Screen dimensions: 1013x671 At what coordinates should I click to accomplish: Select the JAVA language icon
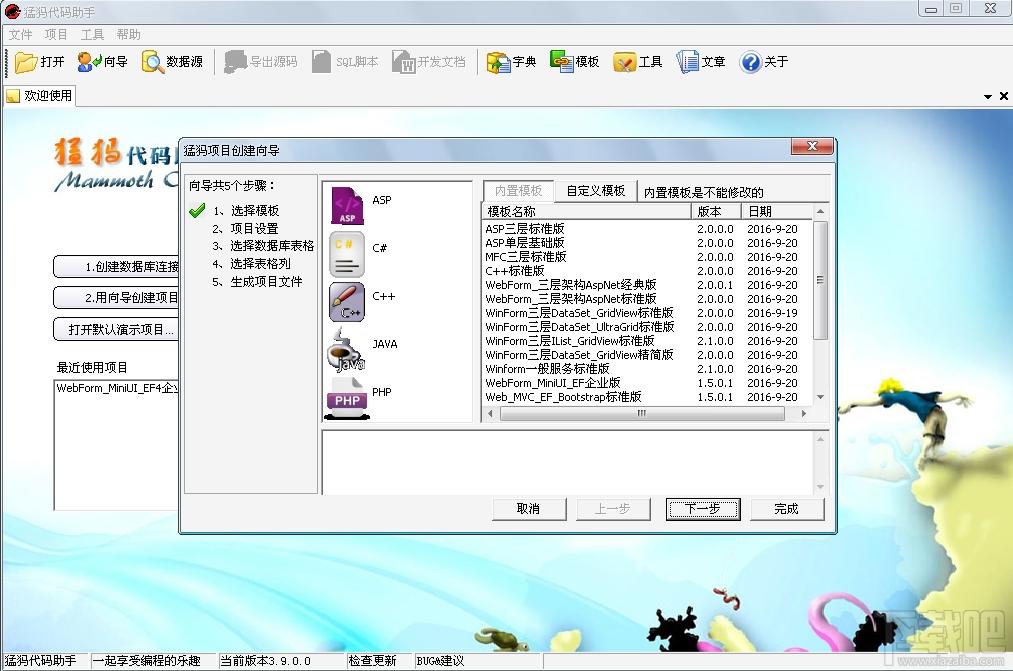[x=347, y=350]
